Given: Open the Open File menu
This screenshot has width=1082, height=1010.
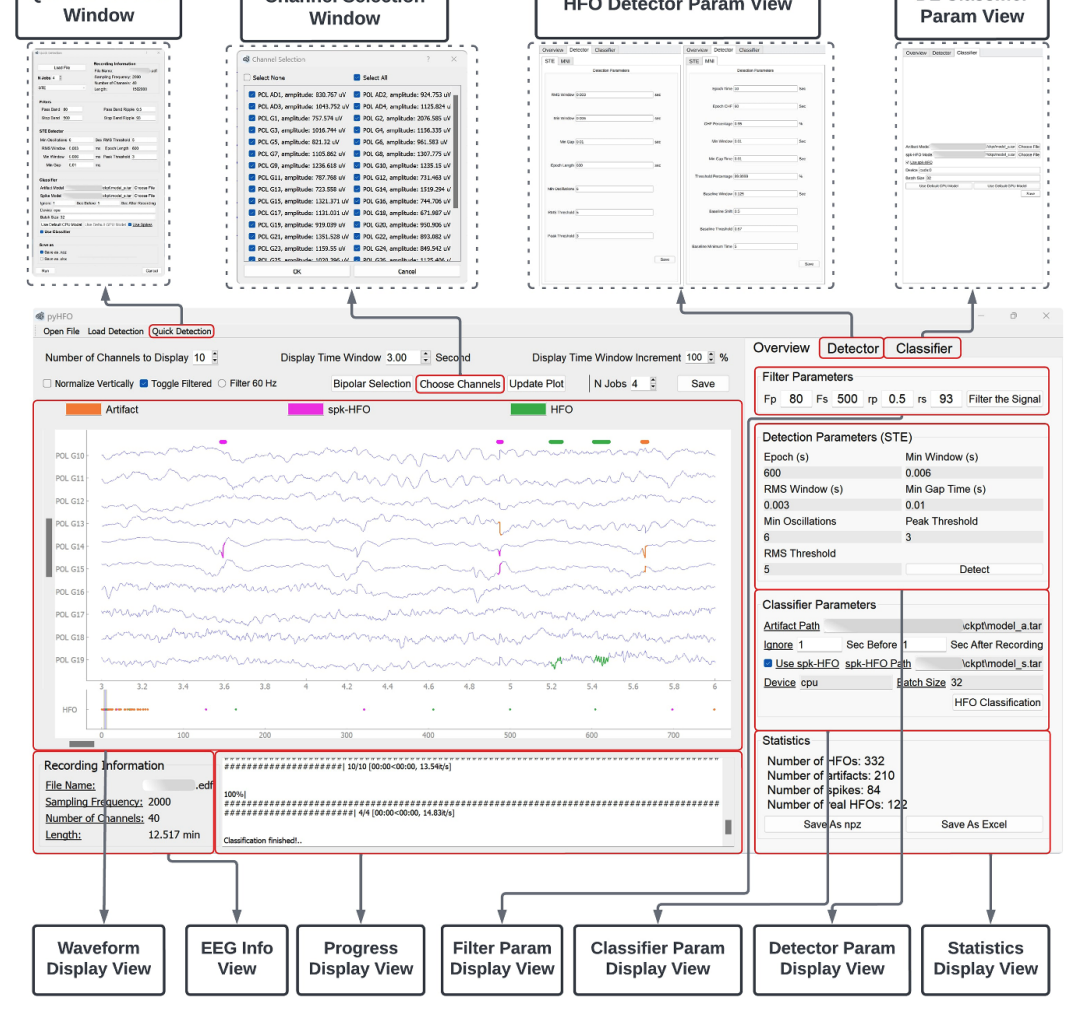Looking at the screenshot, I should tap(61, 331).
